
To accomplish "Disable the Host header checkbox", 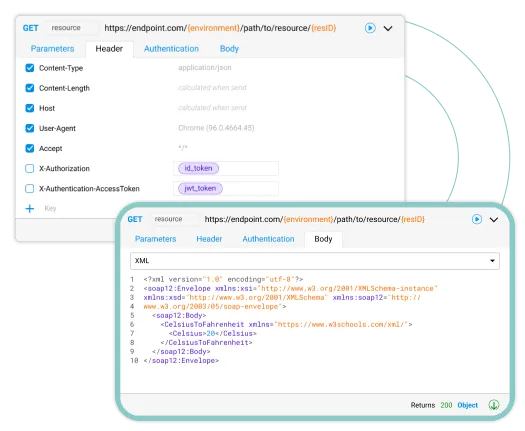I will (30, 108).
